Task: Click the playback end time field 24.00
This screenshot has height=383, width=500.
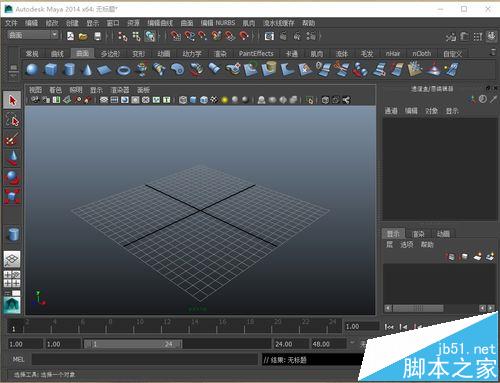Action: [x=291, y=344]
